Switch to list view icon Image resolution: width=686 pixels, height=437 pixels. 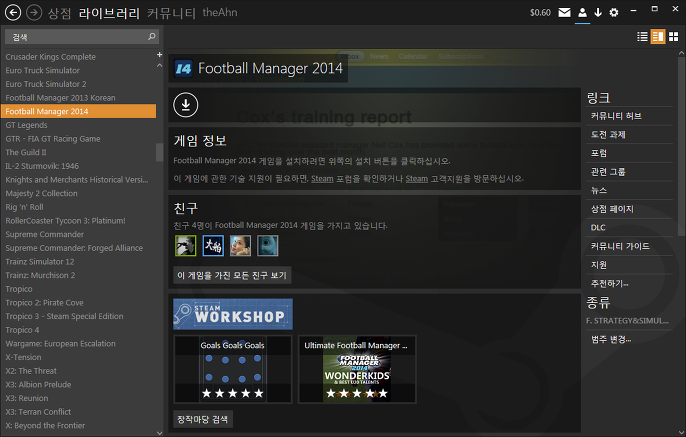click(x=642, y=37)
